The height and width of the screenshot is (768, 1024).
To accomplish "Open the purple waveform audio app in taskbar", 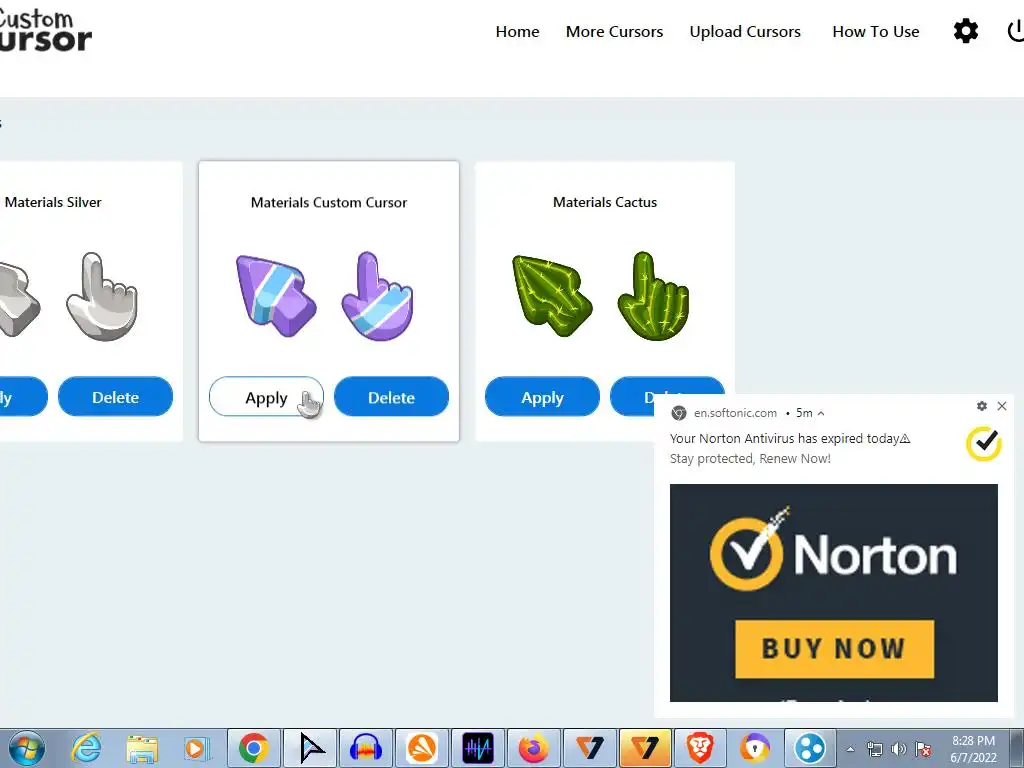I will (478, 748).
